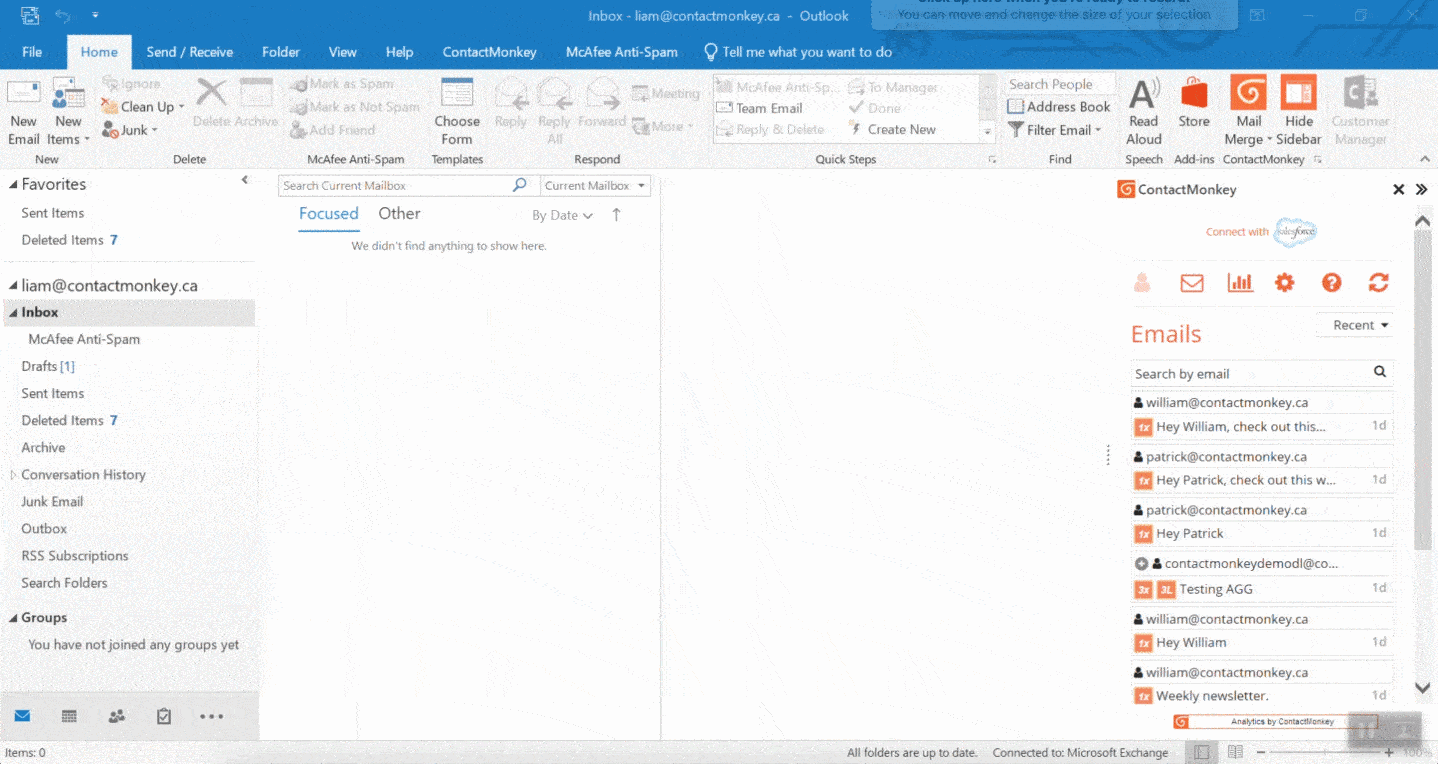Click Clean Up in Delete group

click(143, 107)
